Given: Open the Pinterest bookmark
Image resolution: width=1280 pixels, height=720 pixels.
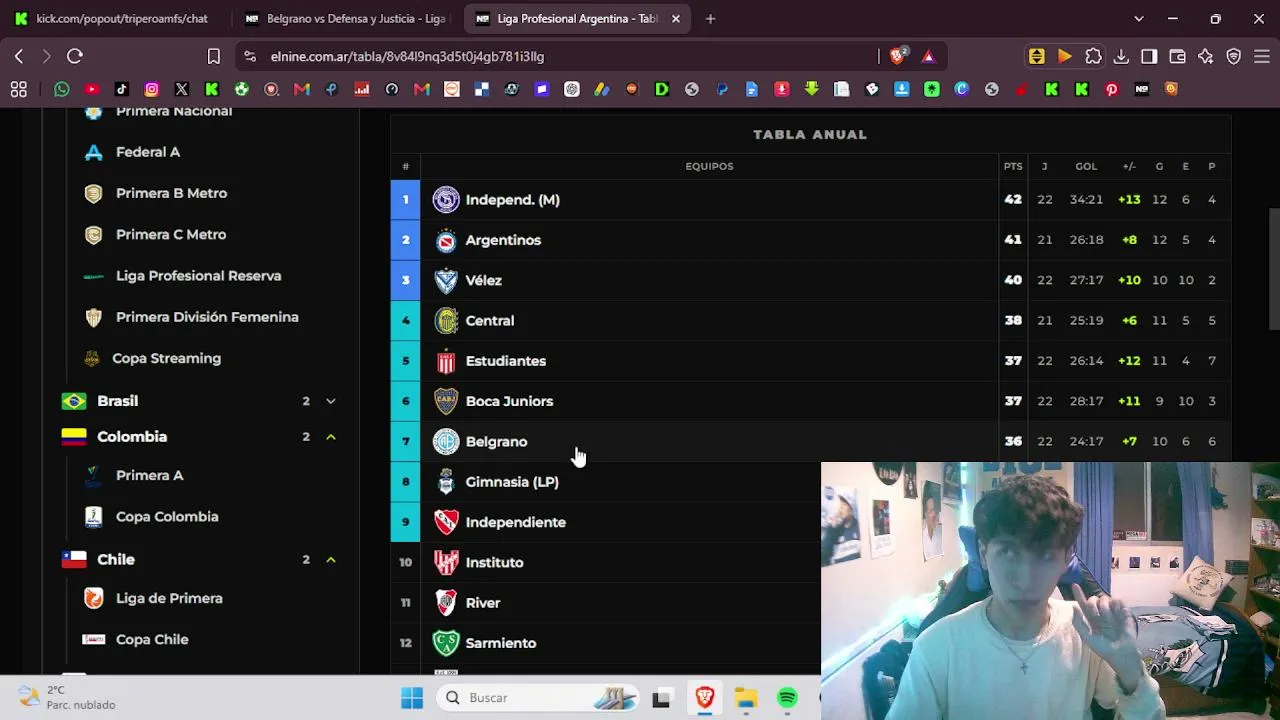Looking at the screenshot, I should (x=1112, y=89).
